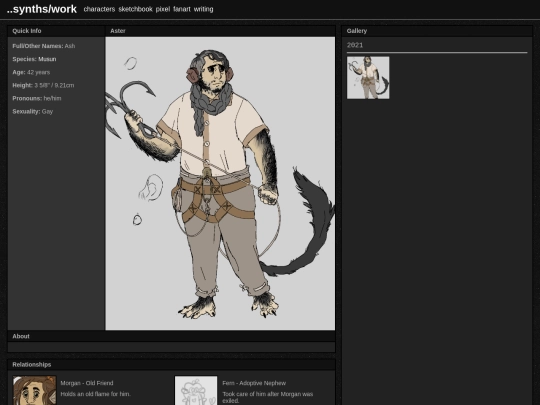The image size is (540, 405).
Task: Select the 'Full/Other Names: Ash' line
Action: (44, 46)
